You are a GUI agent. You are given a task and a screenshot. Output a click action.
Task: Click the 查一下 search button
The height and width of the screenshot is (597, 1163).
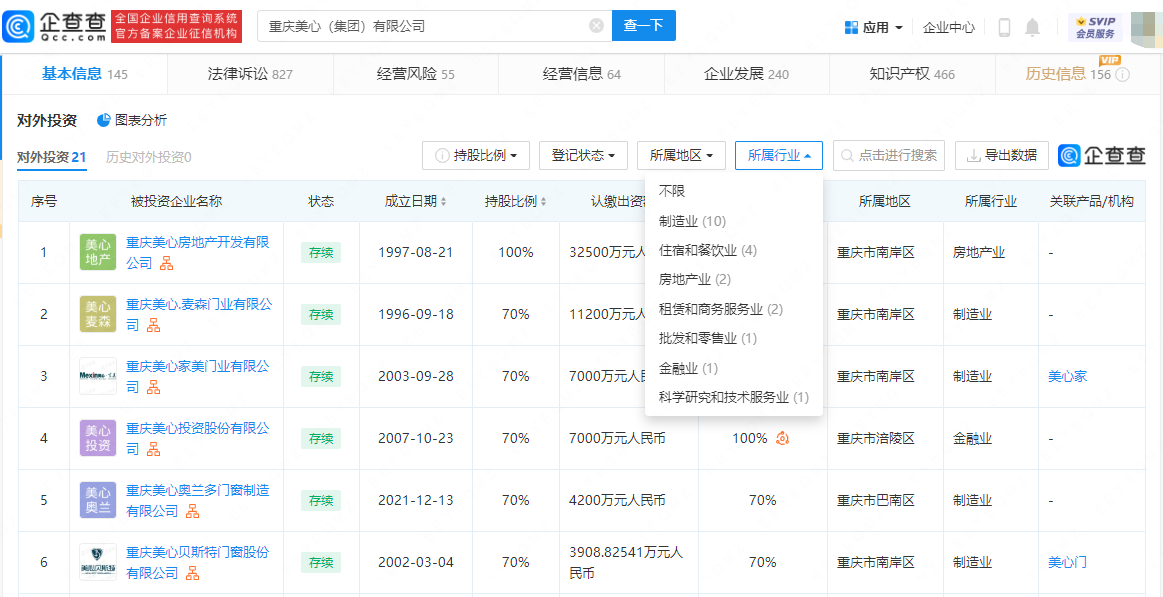pyautogui.click(x=643, y=26)
